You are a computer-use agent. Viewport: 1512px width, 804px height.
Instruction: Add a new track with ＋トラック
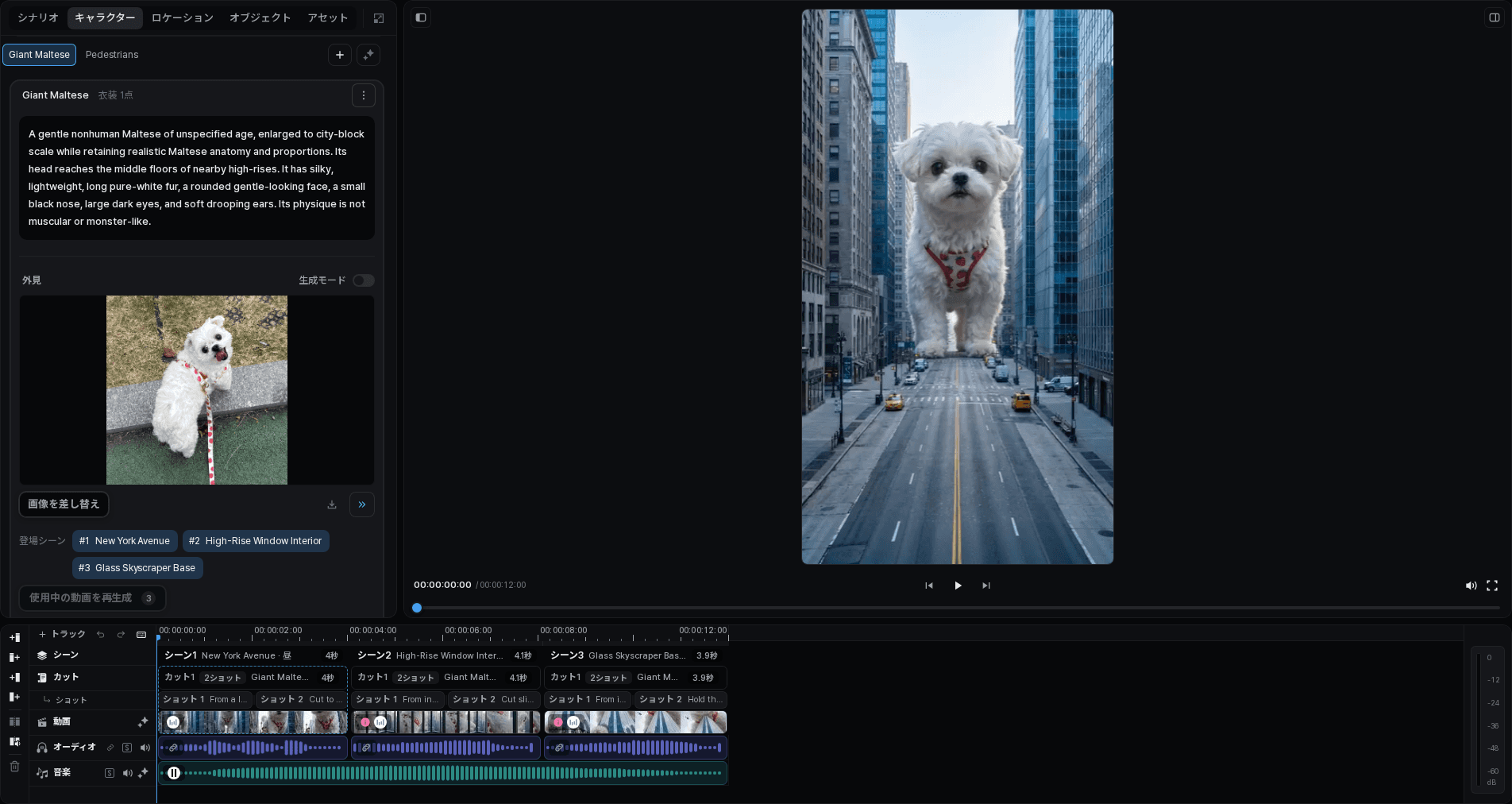pyautogui.click(x=62, y=634)
